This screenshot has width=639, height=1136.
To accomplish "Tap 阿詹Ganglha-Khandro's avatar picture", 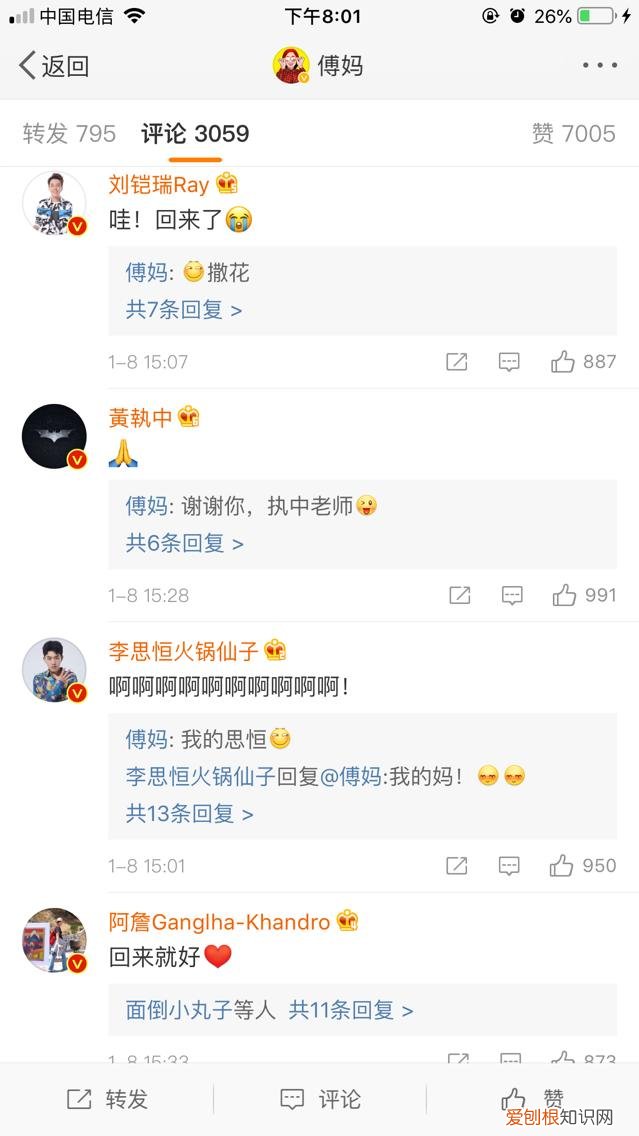I will point(54,940).
